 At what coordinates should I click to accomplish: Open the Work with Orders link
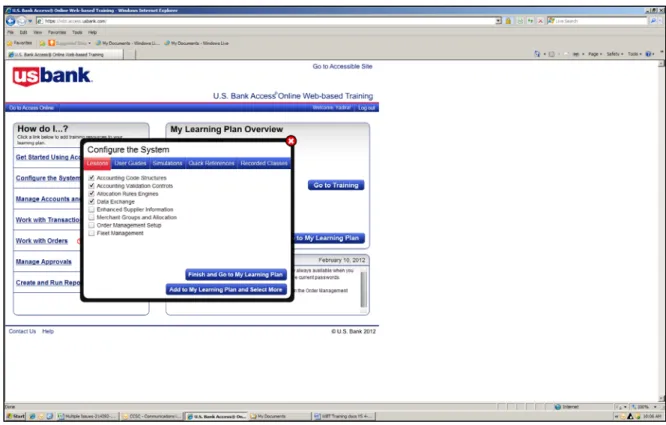pos(42,241)
